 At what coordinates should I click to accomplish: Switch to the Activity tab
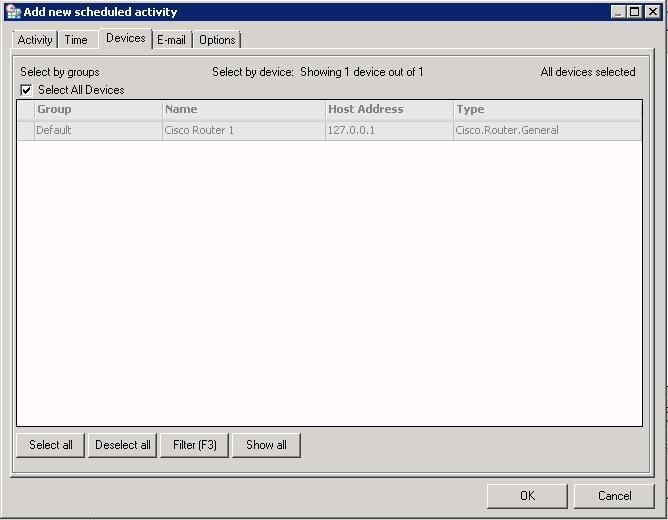pyautogui.click(x=35, y=40)
